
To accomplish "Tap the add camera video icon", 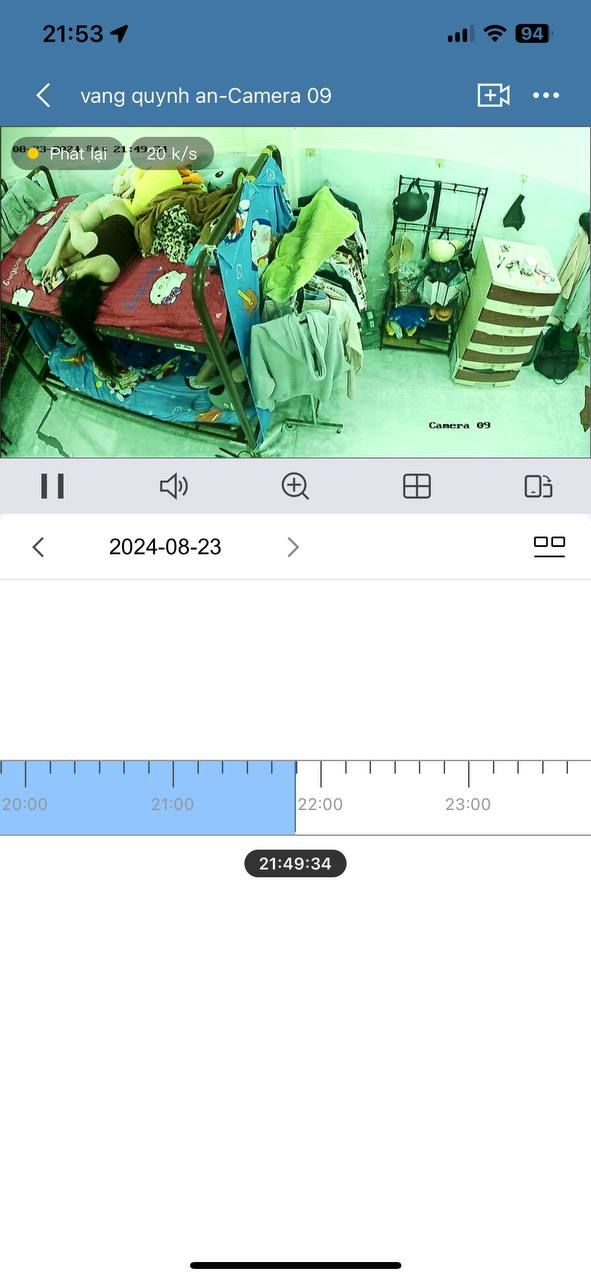I will (x=493, y=95).
